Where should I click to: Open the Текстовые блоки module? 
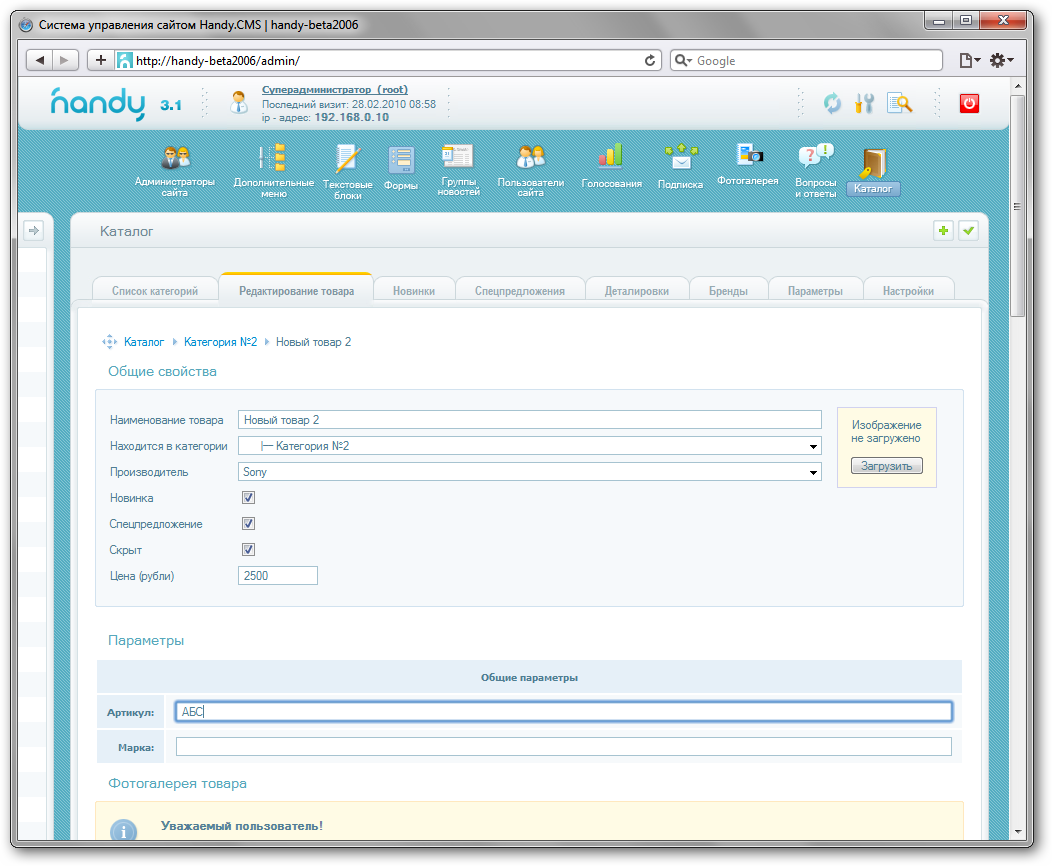click(x=347, y=160)
